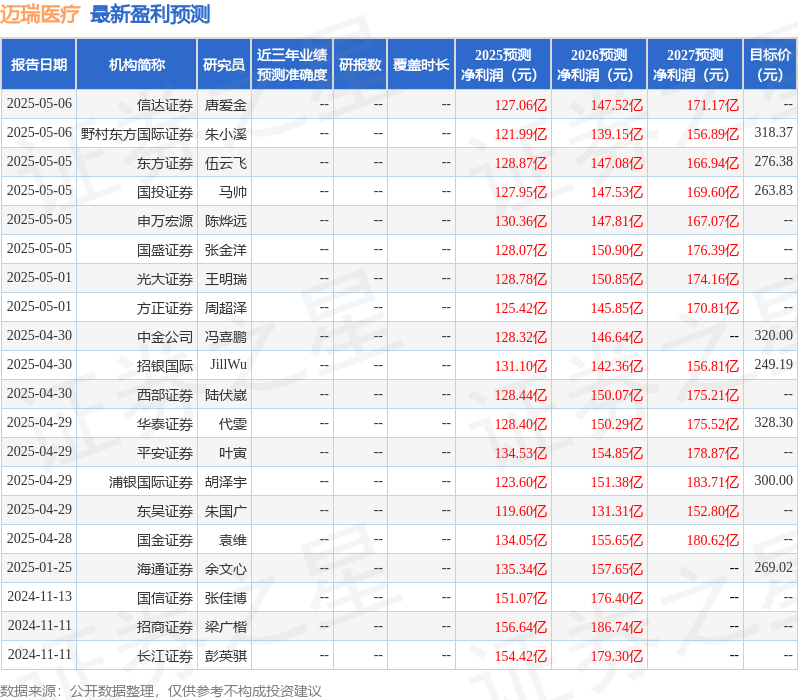Select the 2027预测净利润 column header

coord(695,65)
